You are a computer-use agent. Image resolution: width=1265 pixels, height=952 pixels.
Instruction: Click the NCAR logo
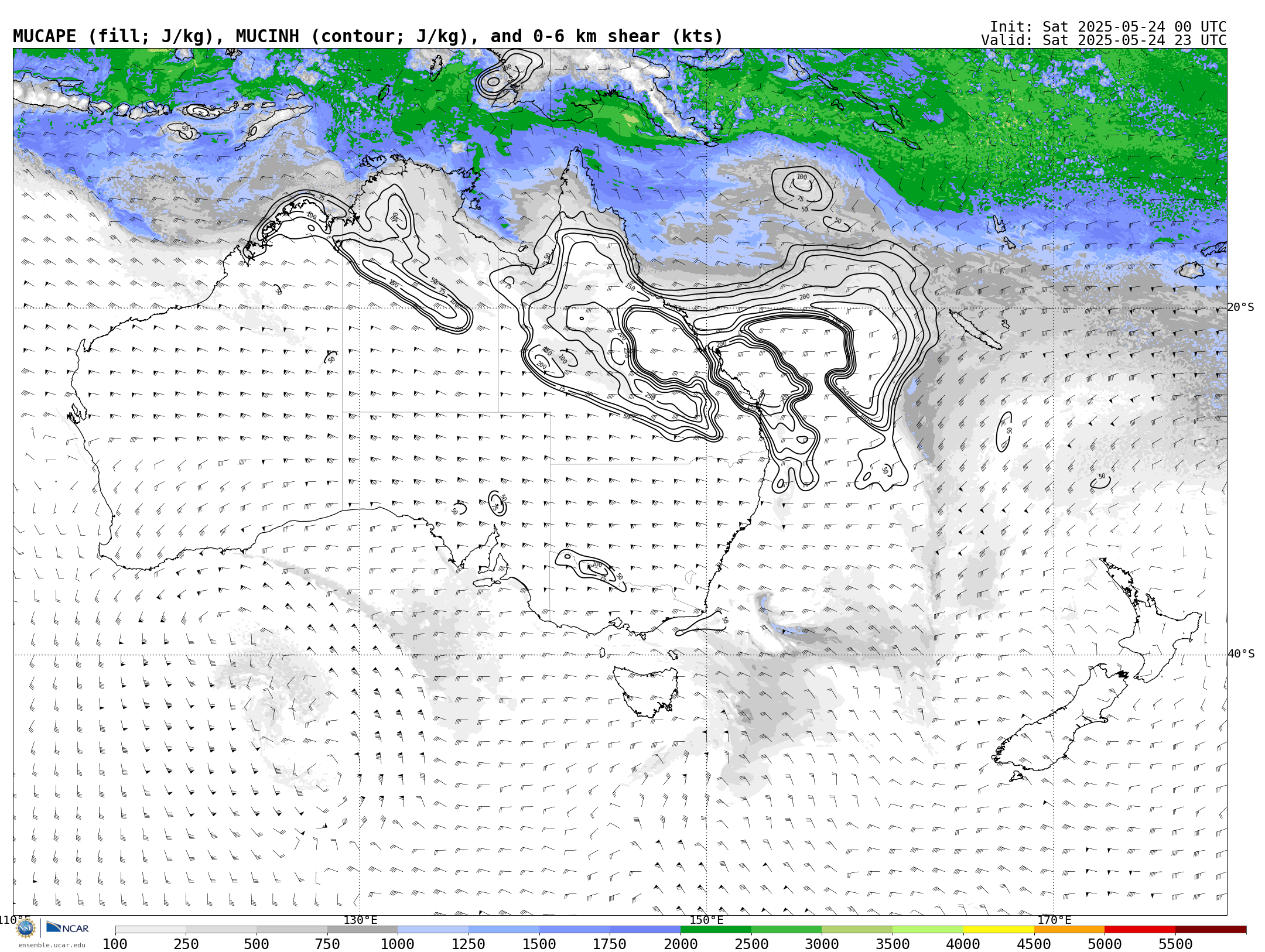click(68, 927)
